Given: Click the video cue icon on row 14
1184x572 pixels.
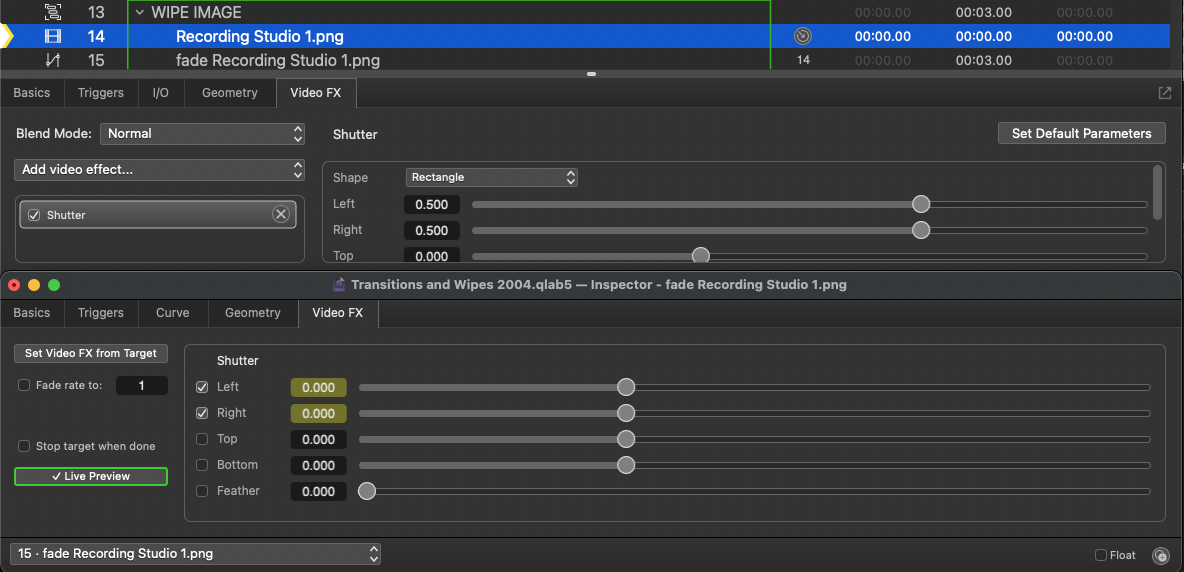Looking at the screenshot, I should [x=53, y=37].
